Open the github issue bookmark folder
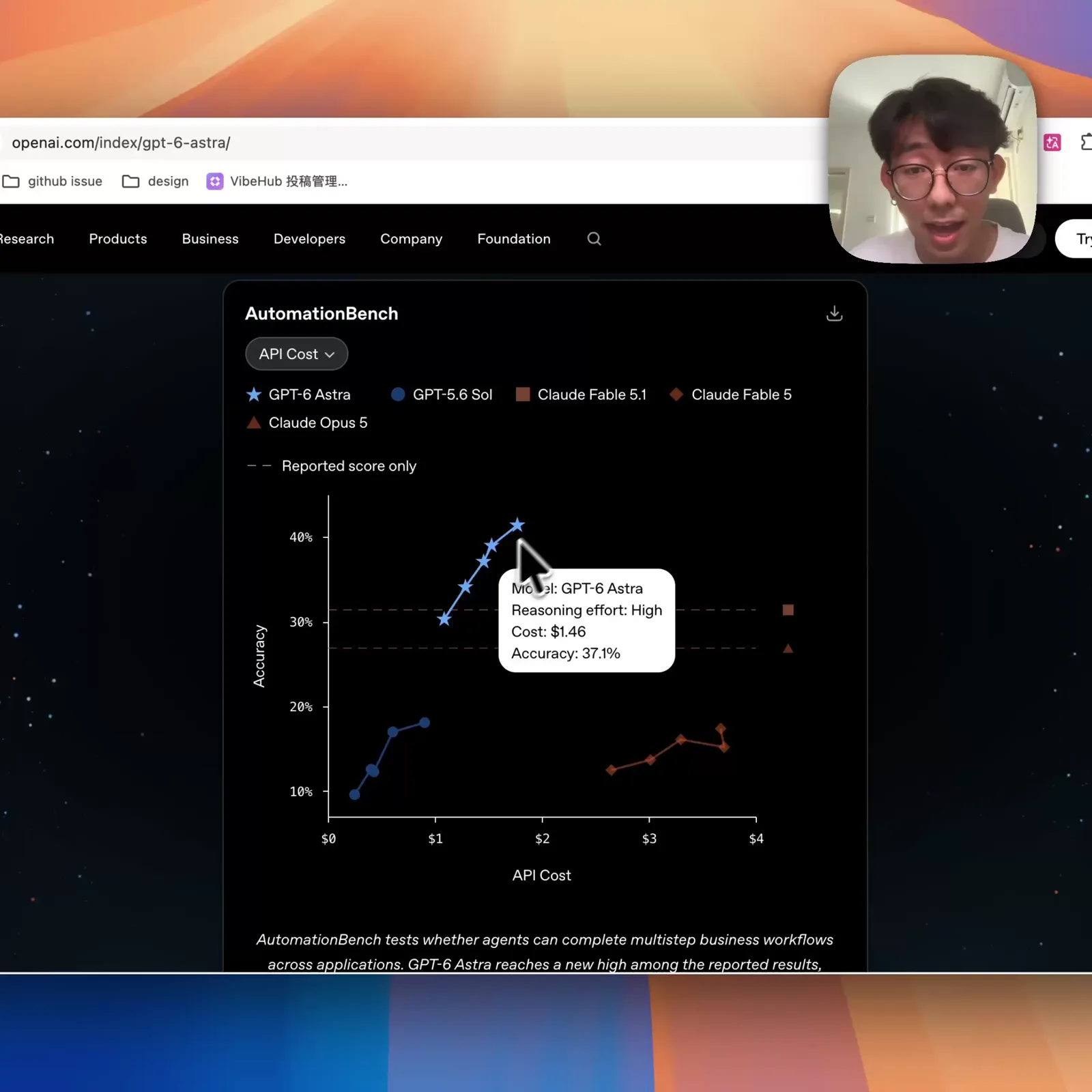The width and height of the screenshot is (1092, 1092). (53, 181)
